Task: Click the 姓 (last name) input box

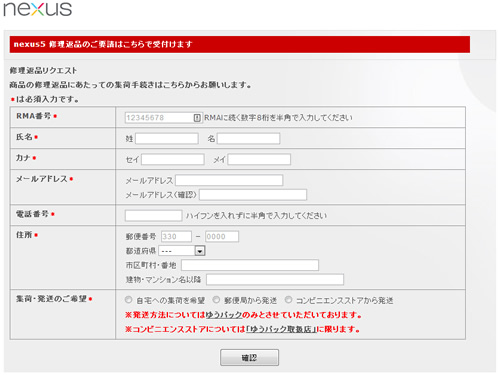Action: (x=167, y=139)
